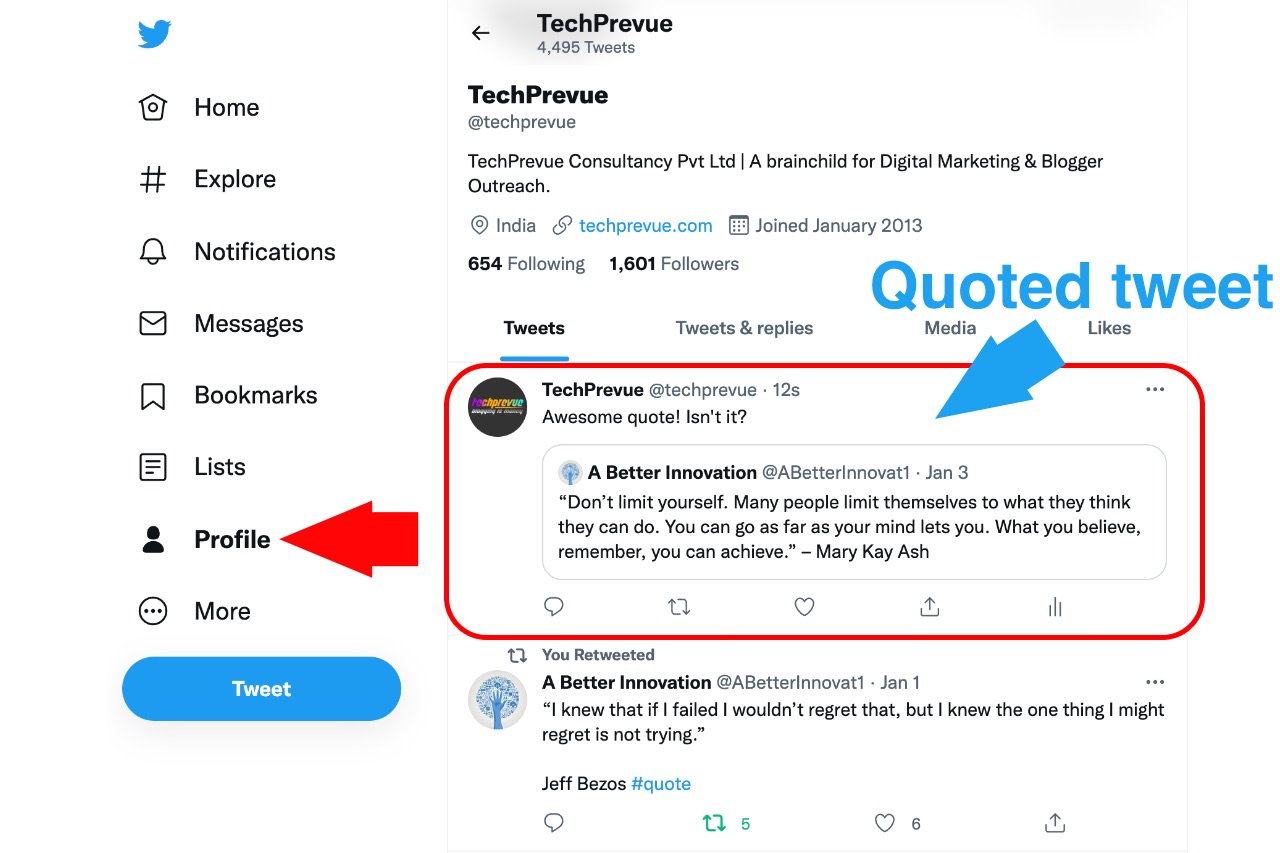Share the TechPrevue quoted tweet

click(x=930, y=606)
